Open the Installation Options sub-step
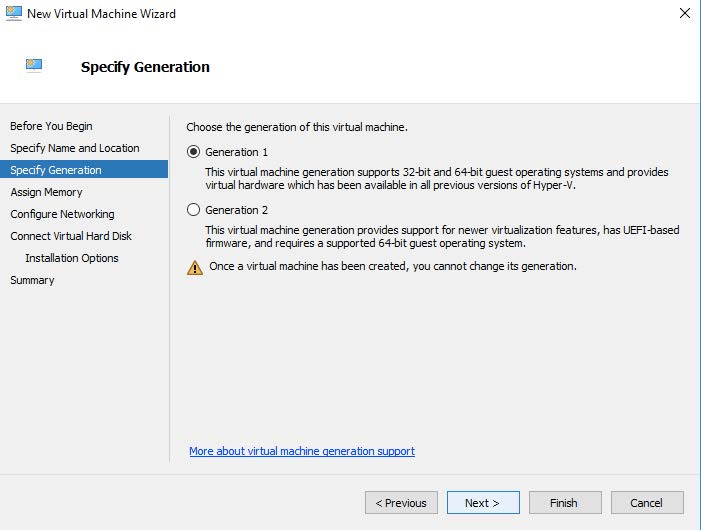The image size is (701, 530). [72, 258]
